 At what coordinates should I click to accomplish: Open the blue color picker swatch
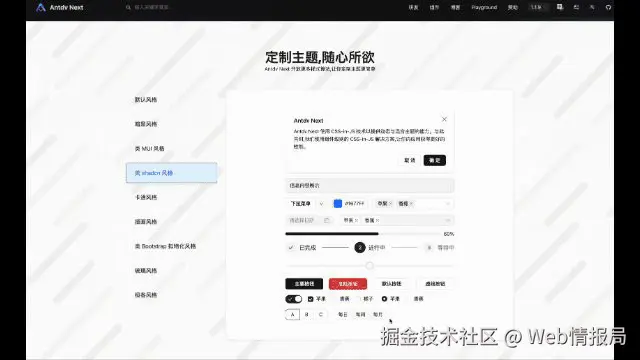tap(338, 203)
